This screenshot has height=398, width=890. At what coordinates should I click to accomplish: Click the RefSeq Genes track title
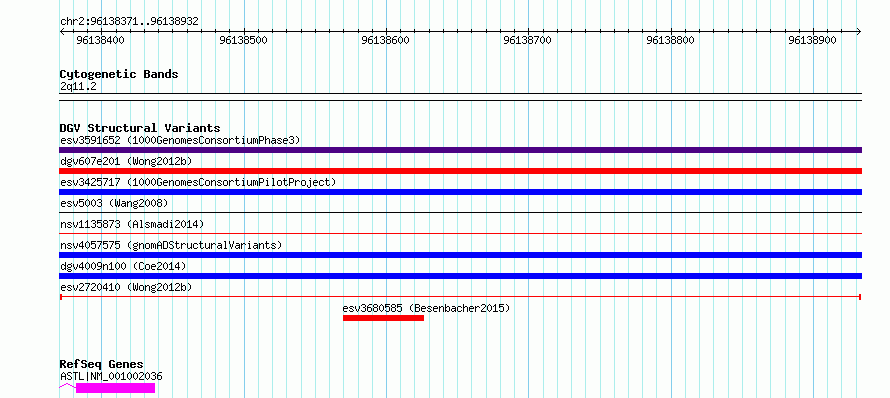point(101,365)
